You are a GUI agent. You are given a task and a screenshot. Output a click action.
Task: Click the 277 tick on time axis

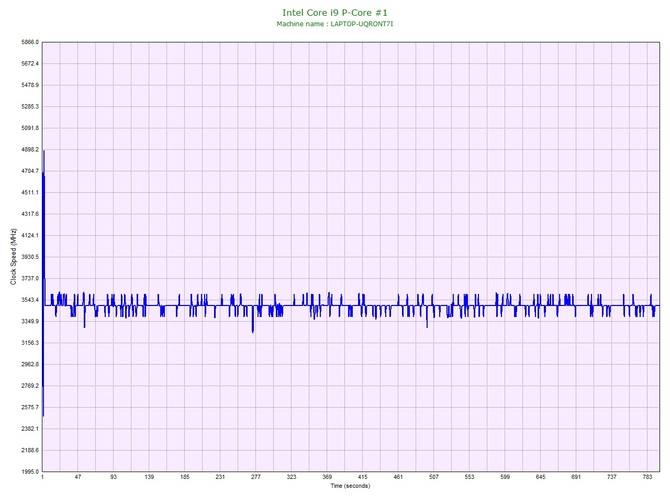[256, 477]
